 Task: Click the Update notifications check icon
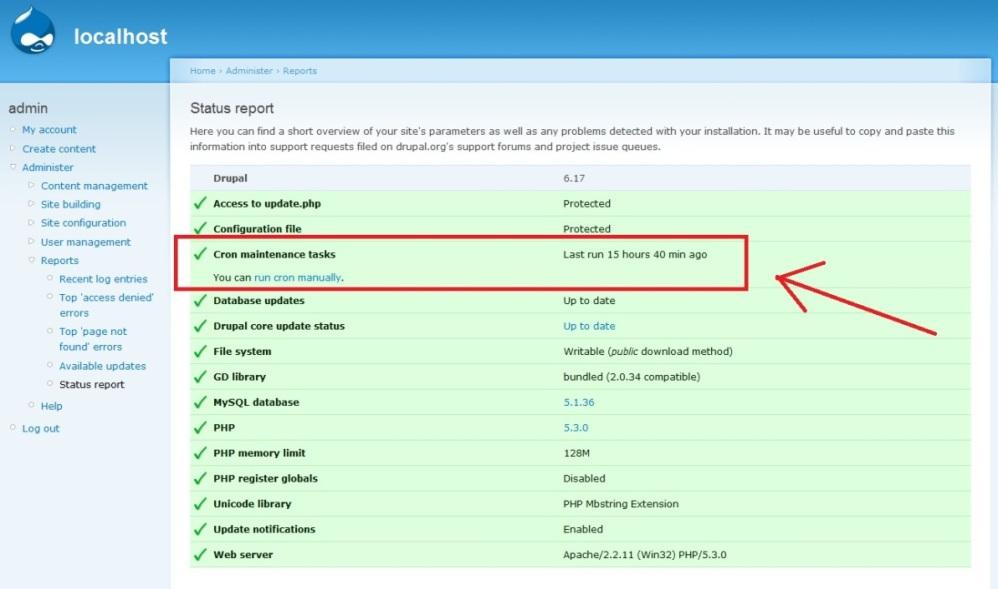(200, 529)
